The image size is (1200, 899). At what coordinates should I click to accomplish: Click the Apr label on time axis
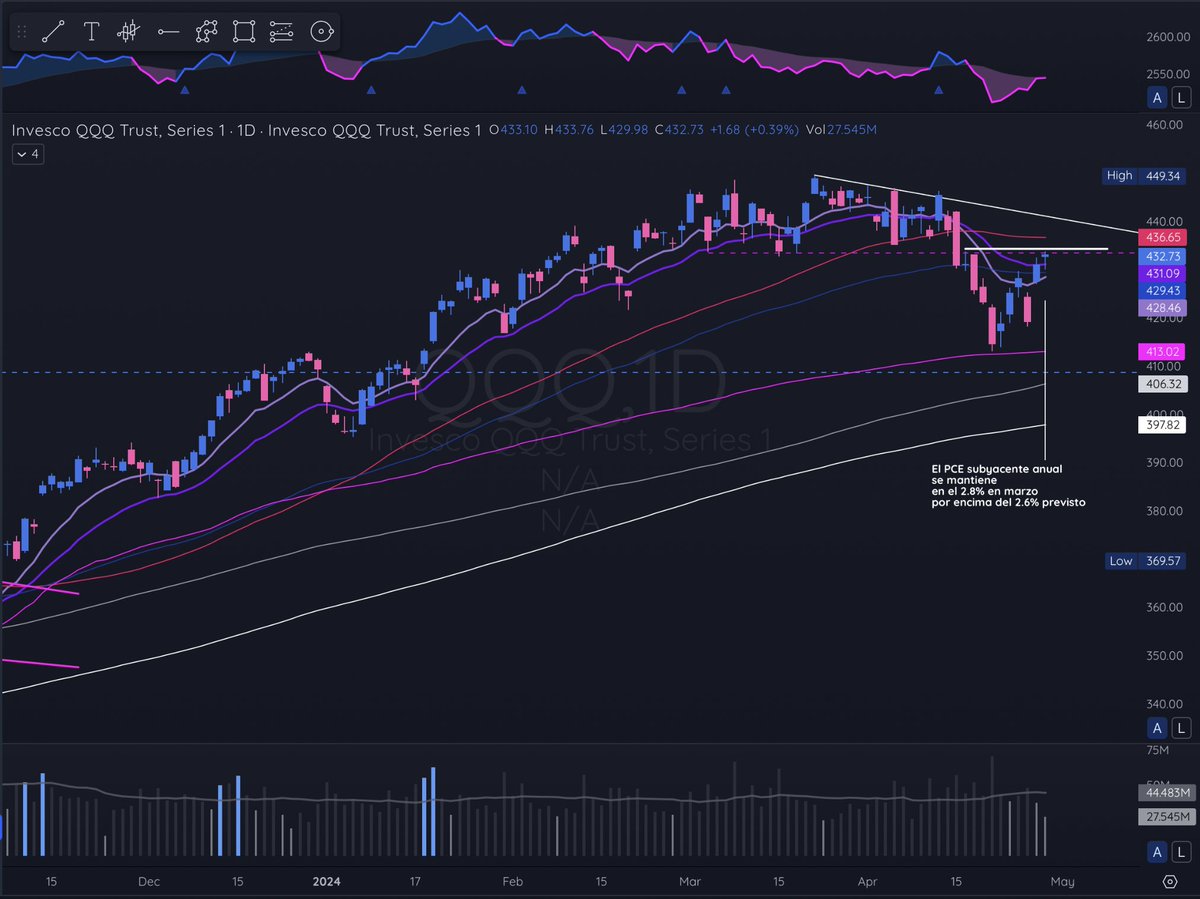(870, 882)
